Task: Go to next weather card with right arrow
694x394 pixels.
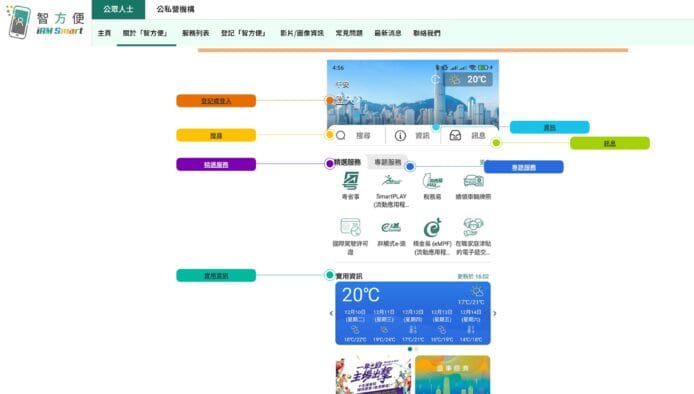Action: 495,313
